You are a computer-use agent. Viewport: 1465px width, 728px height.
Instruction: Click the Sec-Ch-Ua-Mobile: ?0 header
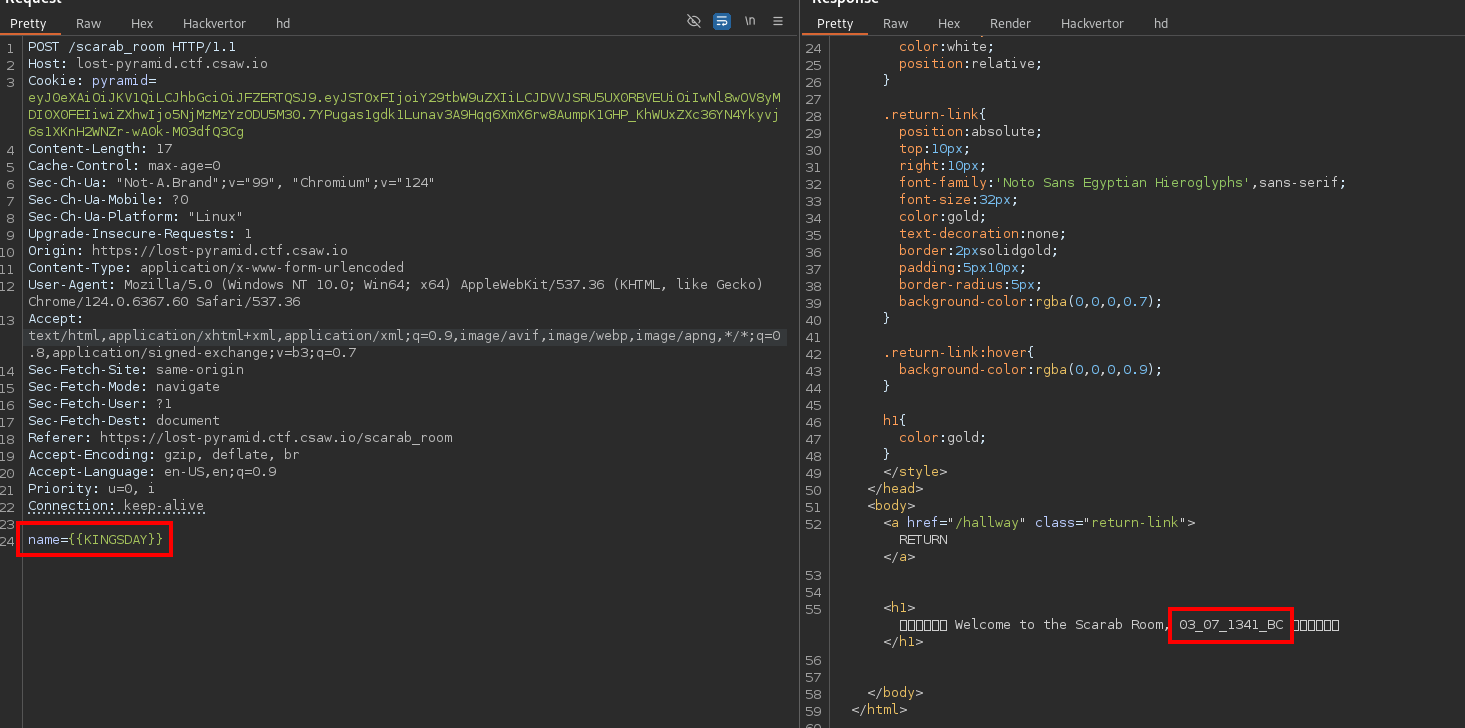[108, 199]
